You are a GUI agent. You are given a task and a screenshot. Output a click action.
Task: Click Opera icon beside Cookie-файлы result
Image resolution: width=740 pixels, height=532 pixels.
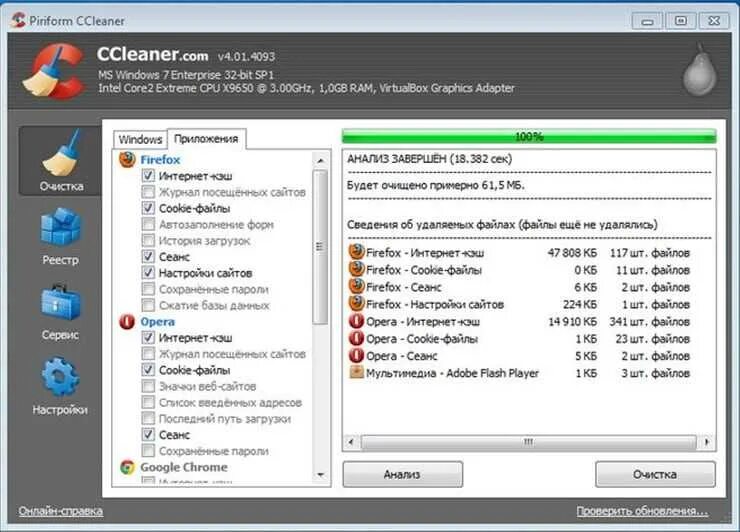point(356,338)
